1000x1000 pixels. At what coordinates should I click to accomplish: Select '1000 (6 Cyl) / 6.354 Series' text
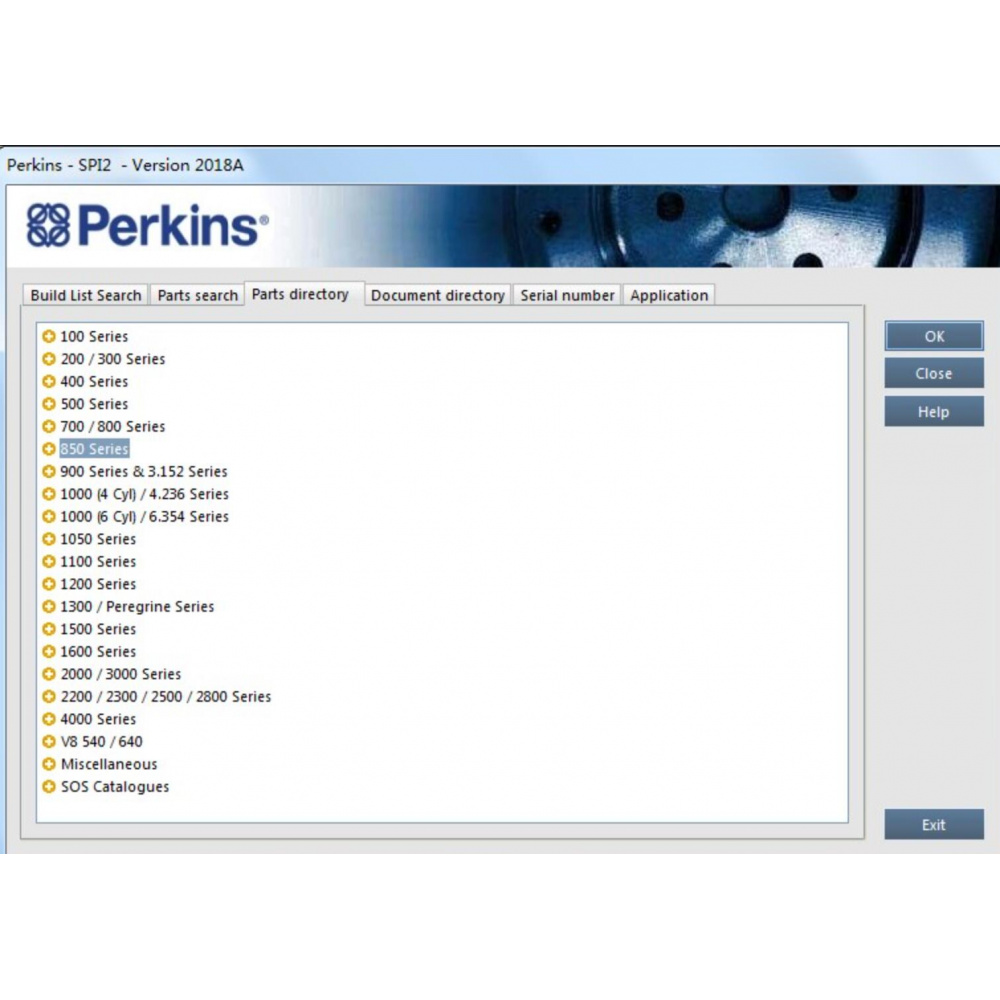tap(144, 517)
